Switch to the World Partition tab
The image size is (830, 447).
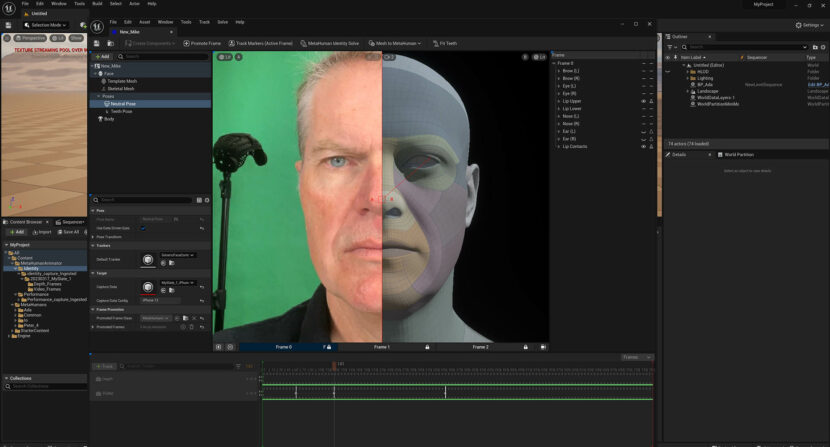click(x=738, y=154)
